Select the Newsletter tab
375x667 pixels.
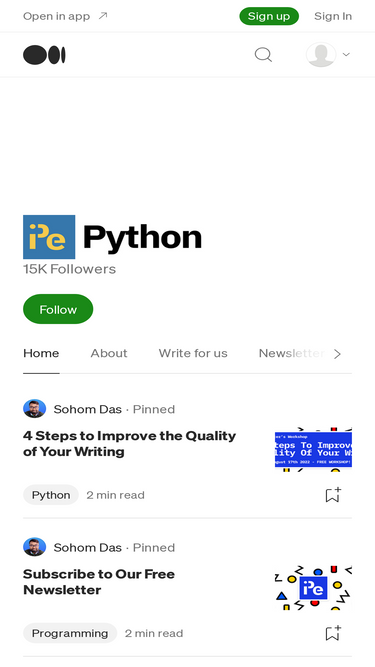292,353
